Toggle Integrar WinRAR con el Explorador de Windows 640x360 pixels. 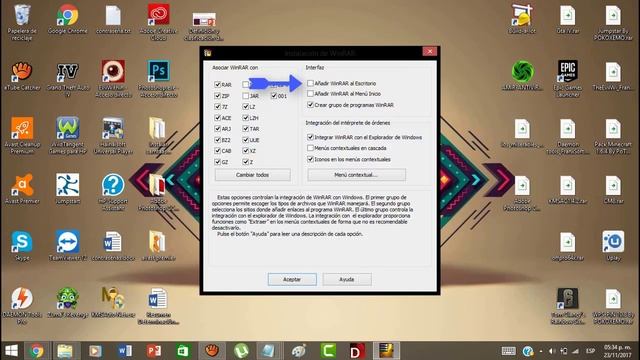tap(310, 137)
